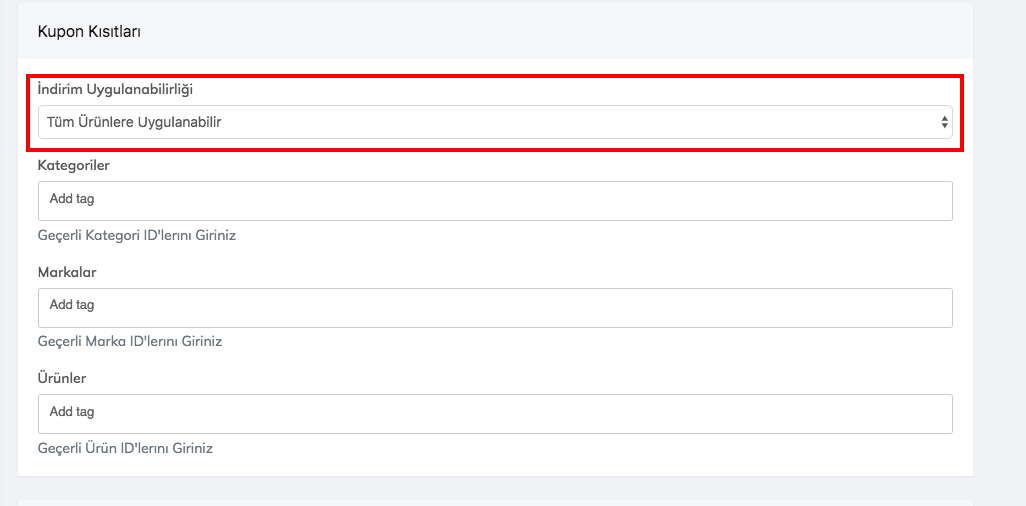Click the up-down arrows on the discount select
The height and width of the screenshot is (506, 1026).
(944, 122)
